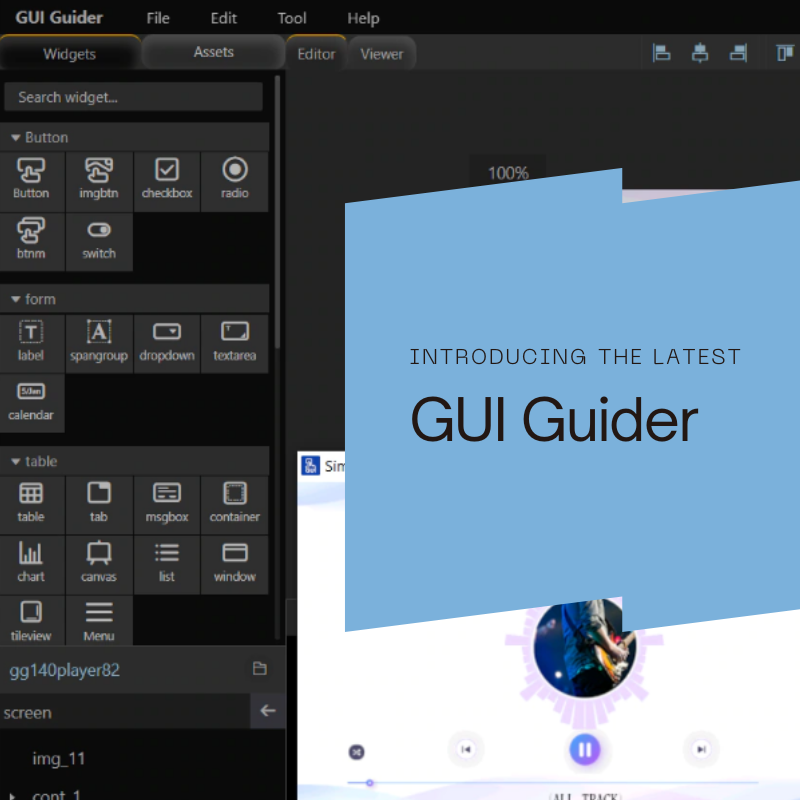Viewport: 800px width, 800px height.
Task: Select the label widget
Action: point(32,343)
